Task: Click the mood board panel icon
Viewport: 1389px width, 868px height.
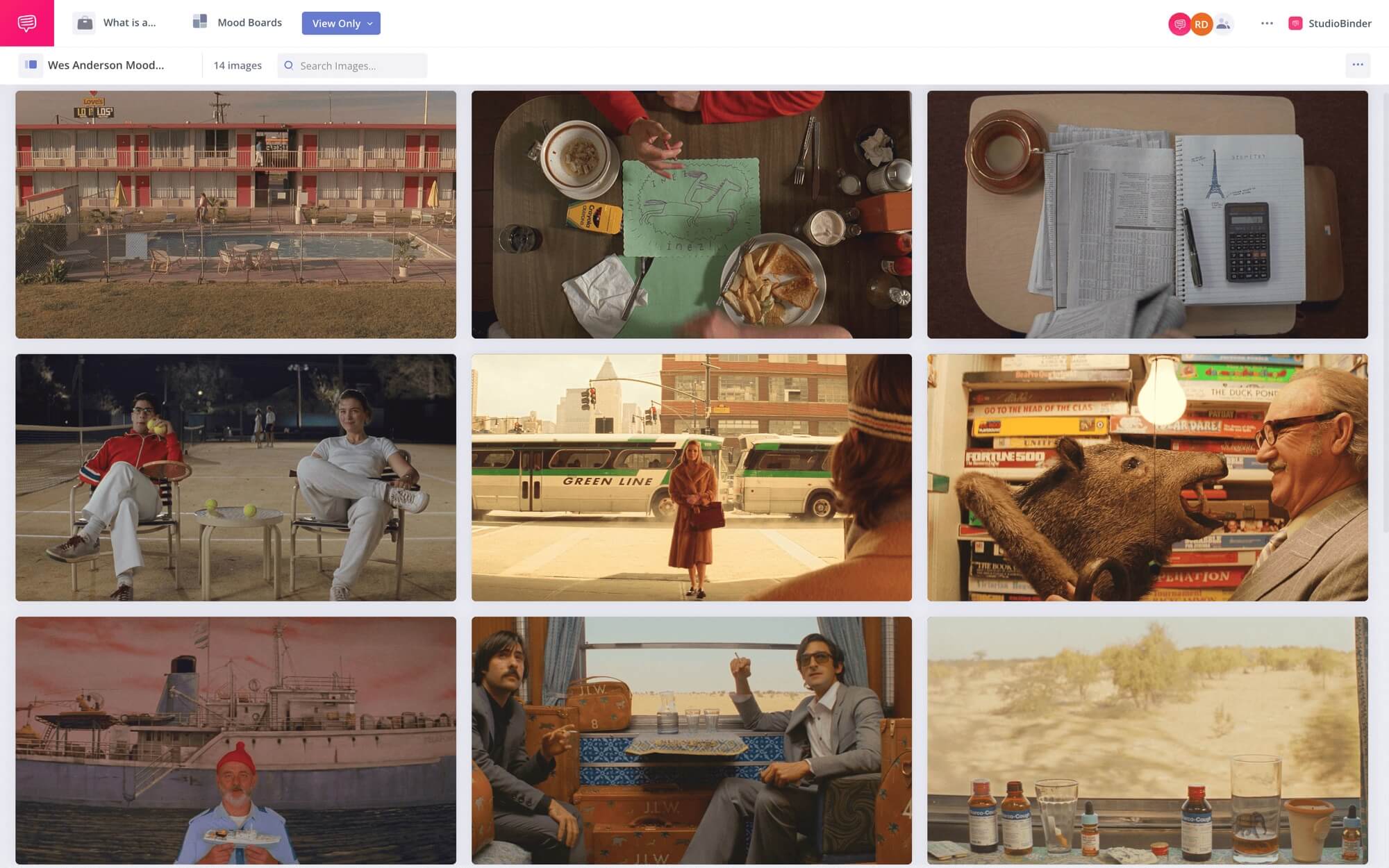Action: coord(31,65)
